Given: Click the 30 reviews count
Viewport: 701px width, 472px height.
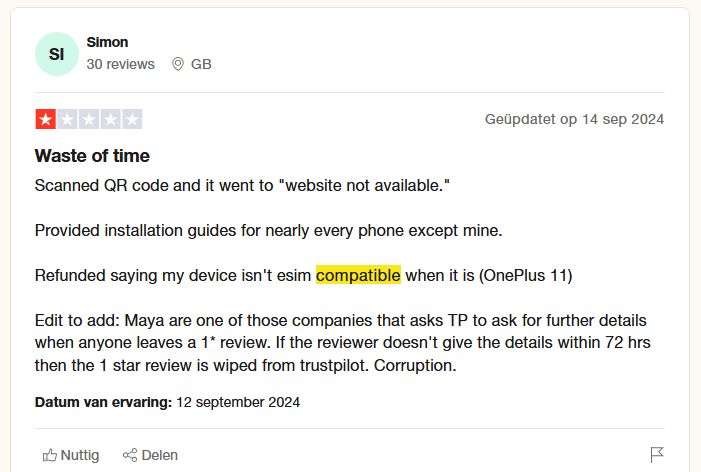Looking at the screenshot, I should tap(120, 64).
